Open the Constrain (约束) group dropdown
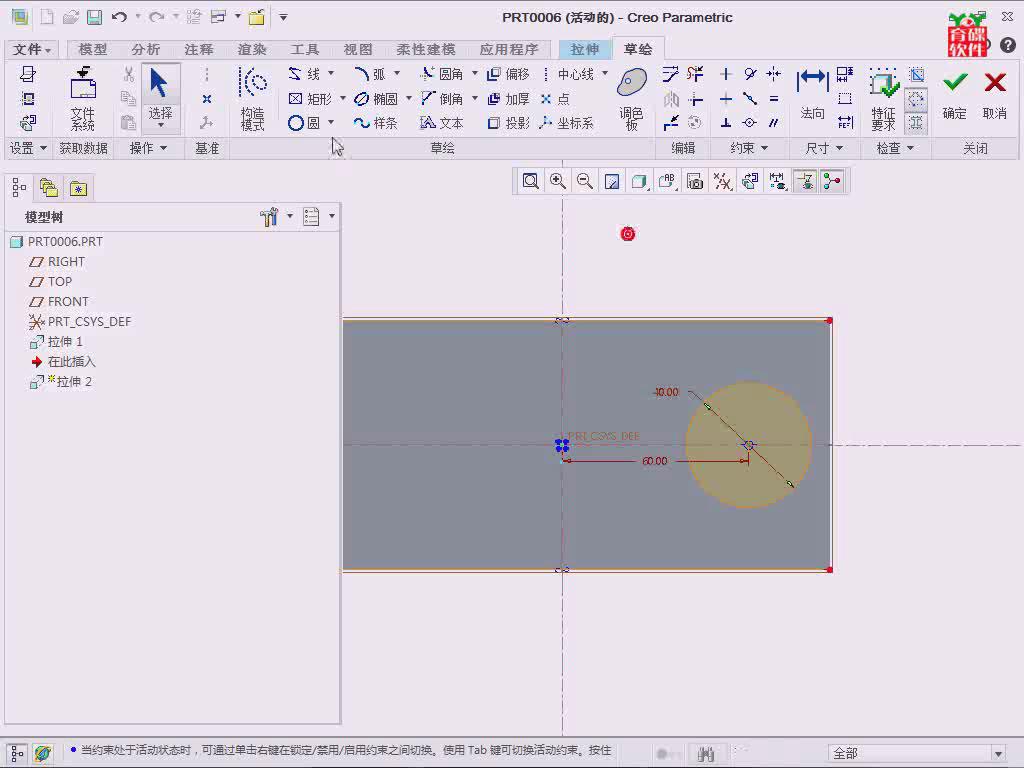Image resolution: width=1024 pixels, height=768 pixels. click(x=749, y=148)
